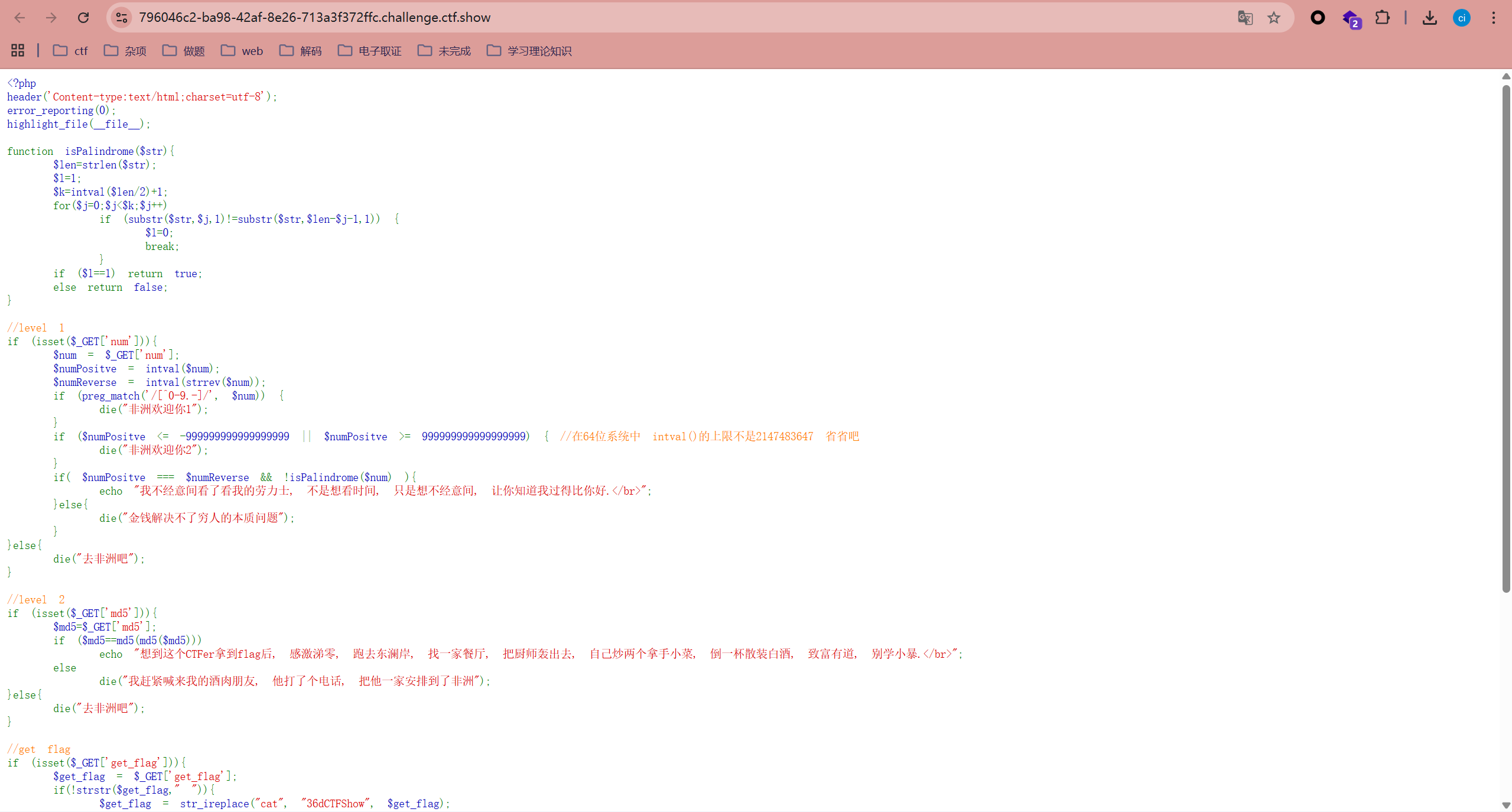Open the downloads icon
The height and width of the screenshot is (812, 1512).
point(1429,18)
